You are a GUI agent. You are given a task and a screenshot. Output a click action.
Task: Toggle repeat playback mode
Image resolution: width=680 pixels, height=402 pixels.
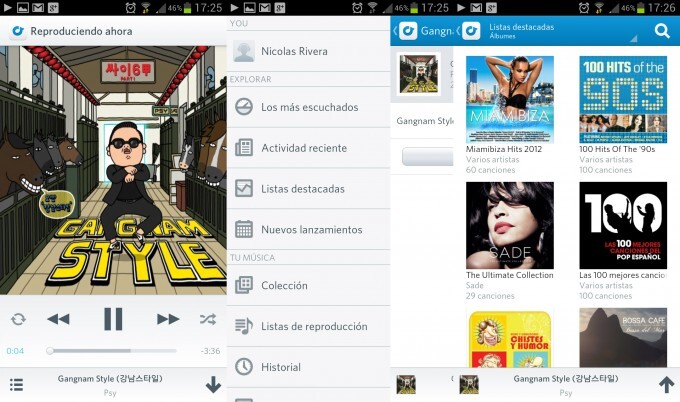pos(18,319)
